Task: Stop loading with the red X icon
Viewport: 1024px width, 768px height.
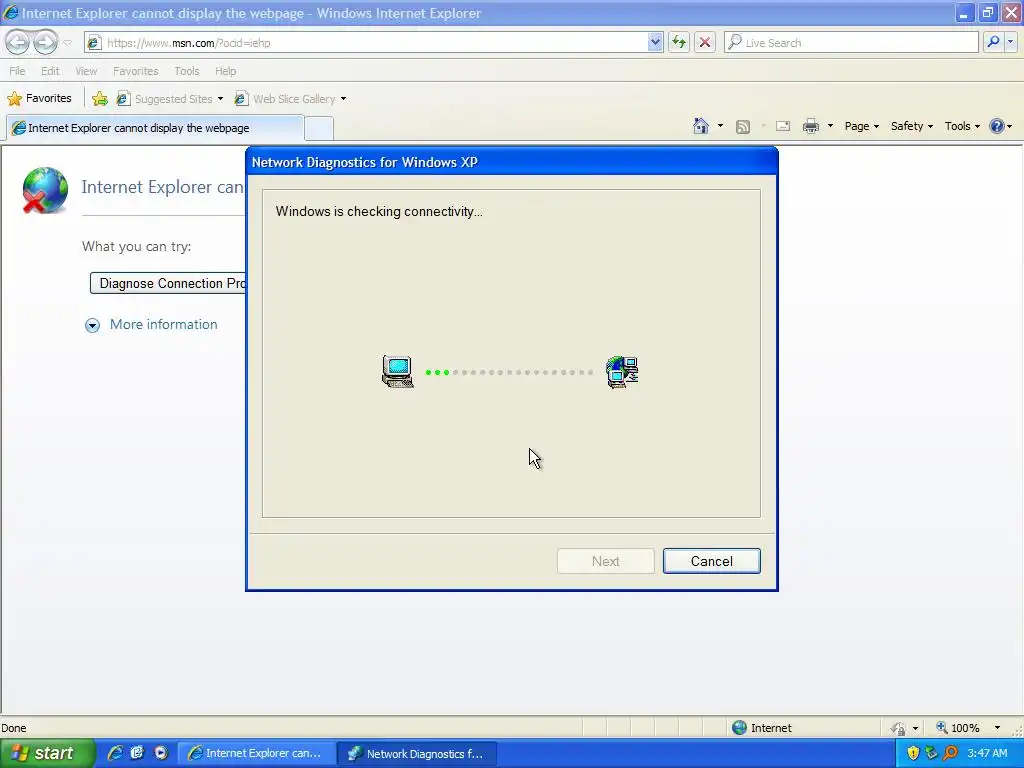Action: click(x=705, y=43)
